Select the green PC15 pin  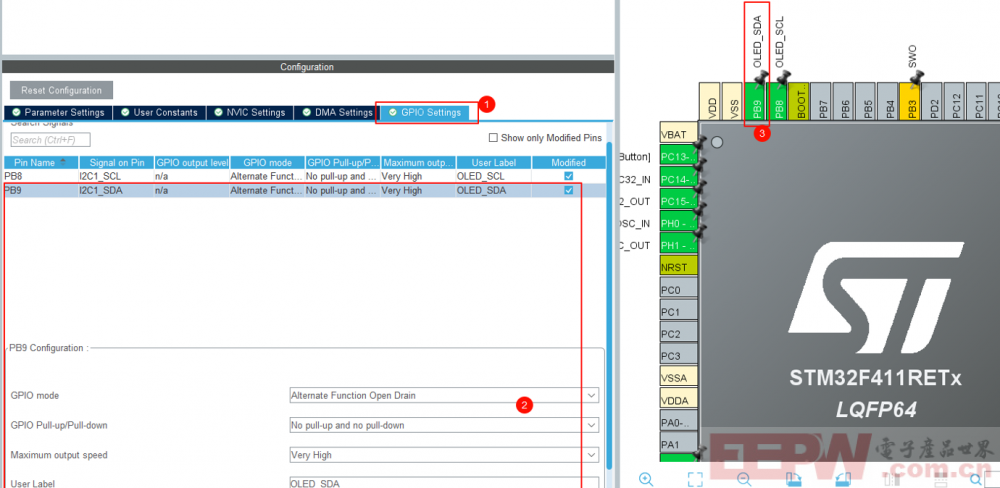tap(679, 201)
